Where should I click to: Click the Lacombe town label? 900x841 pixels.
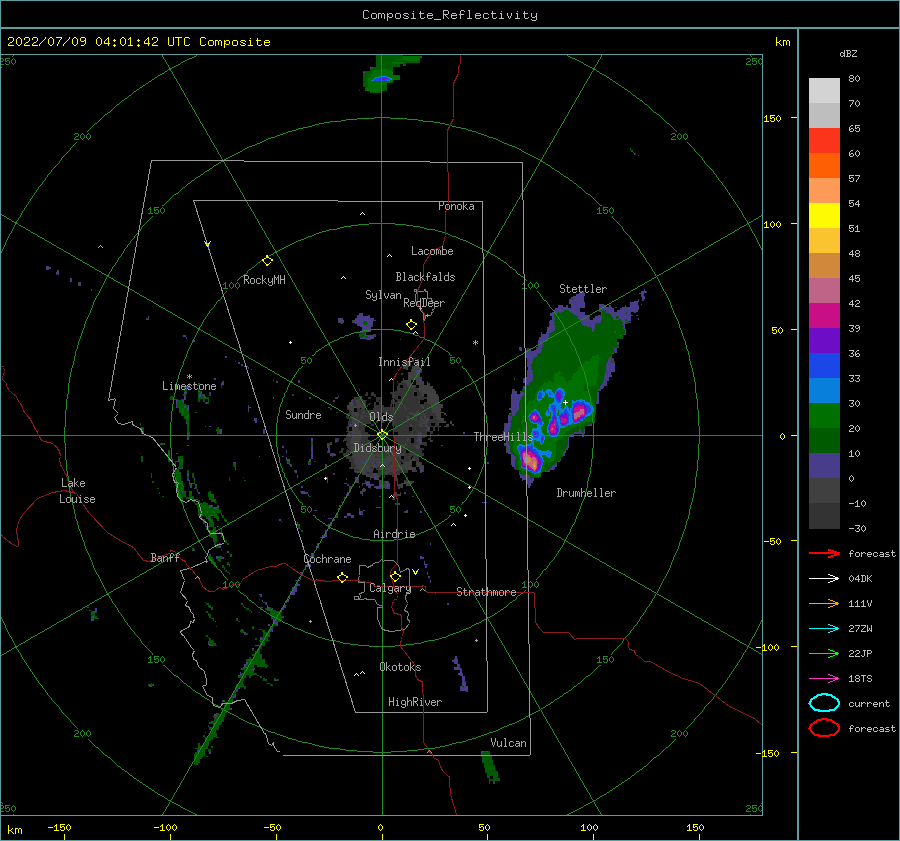(432, 251)
